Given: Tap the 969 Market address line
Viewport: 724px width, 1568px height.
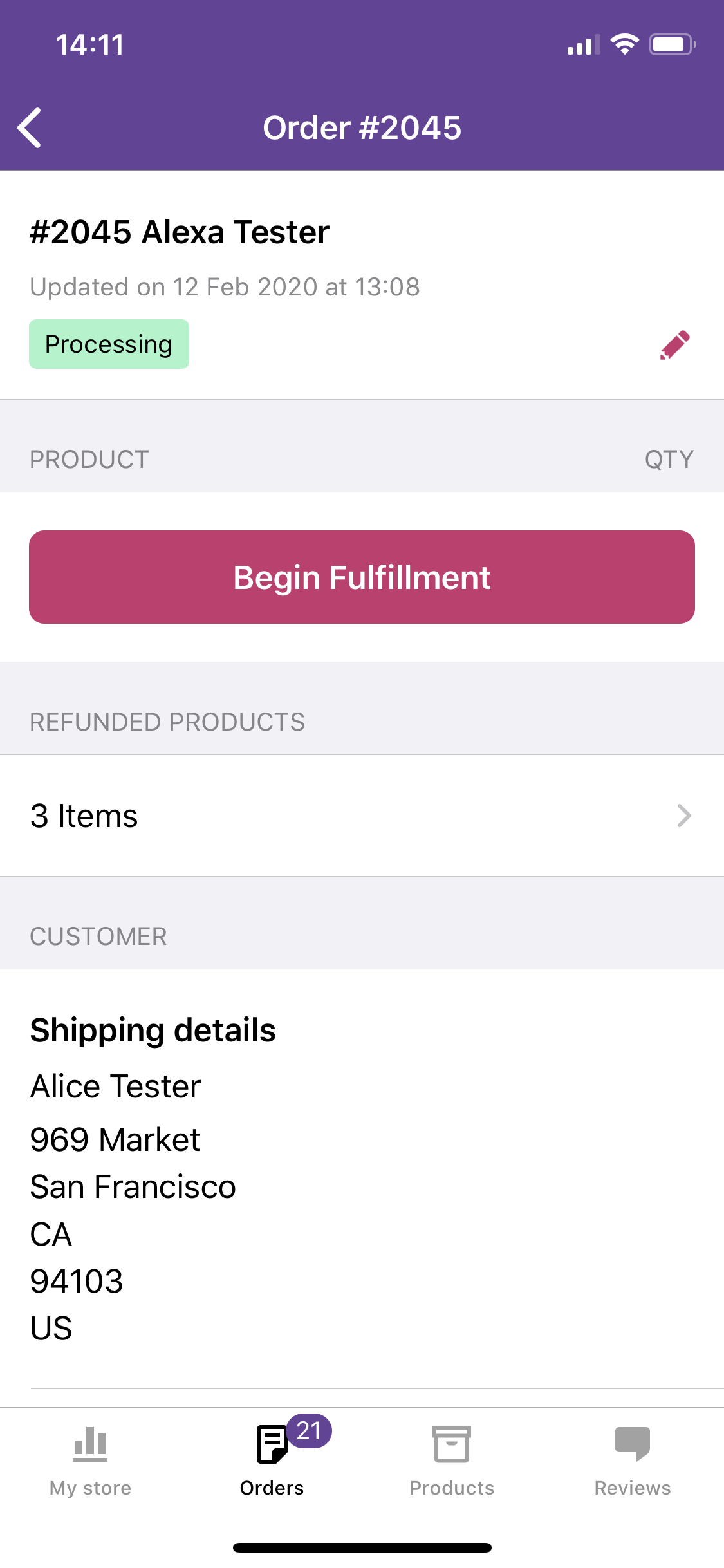Looking at the screenshot, I should tap(115, 1139).
